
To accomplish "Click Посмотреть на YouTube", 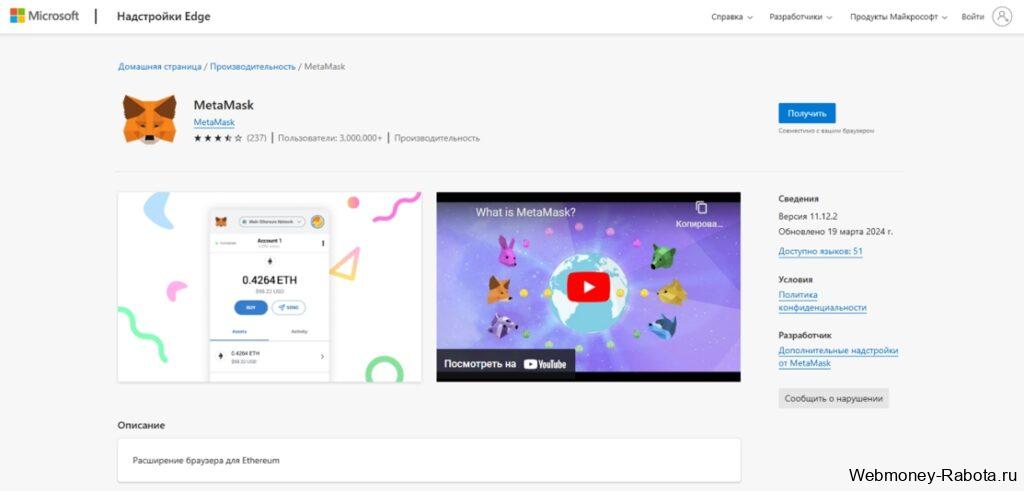I will [x=505, y=364].
